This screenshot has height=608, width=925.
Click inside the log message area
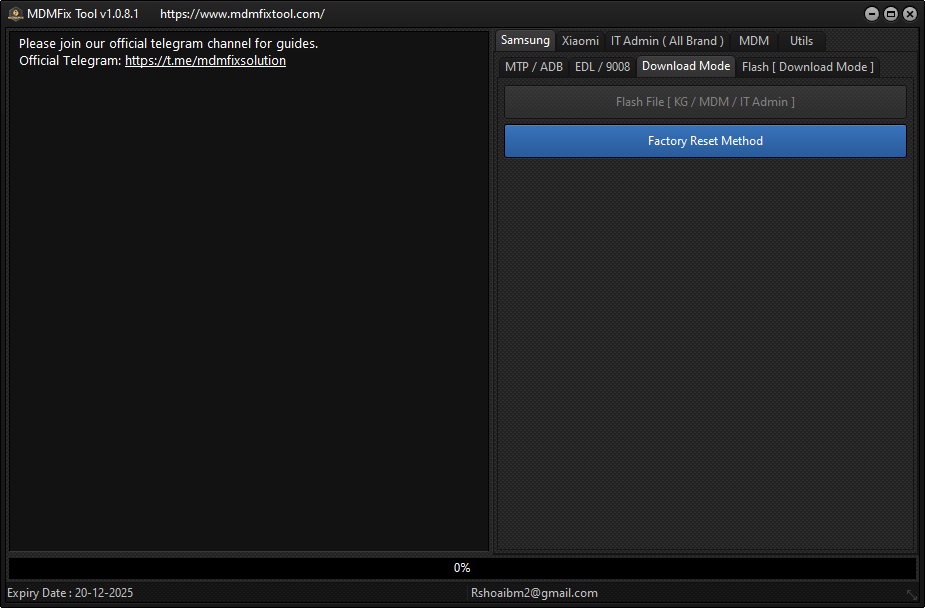(247, 300)
